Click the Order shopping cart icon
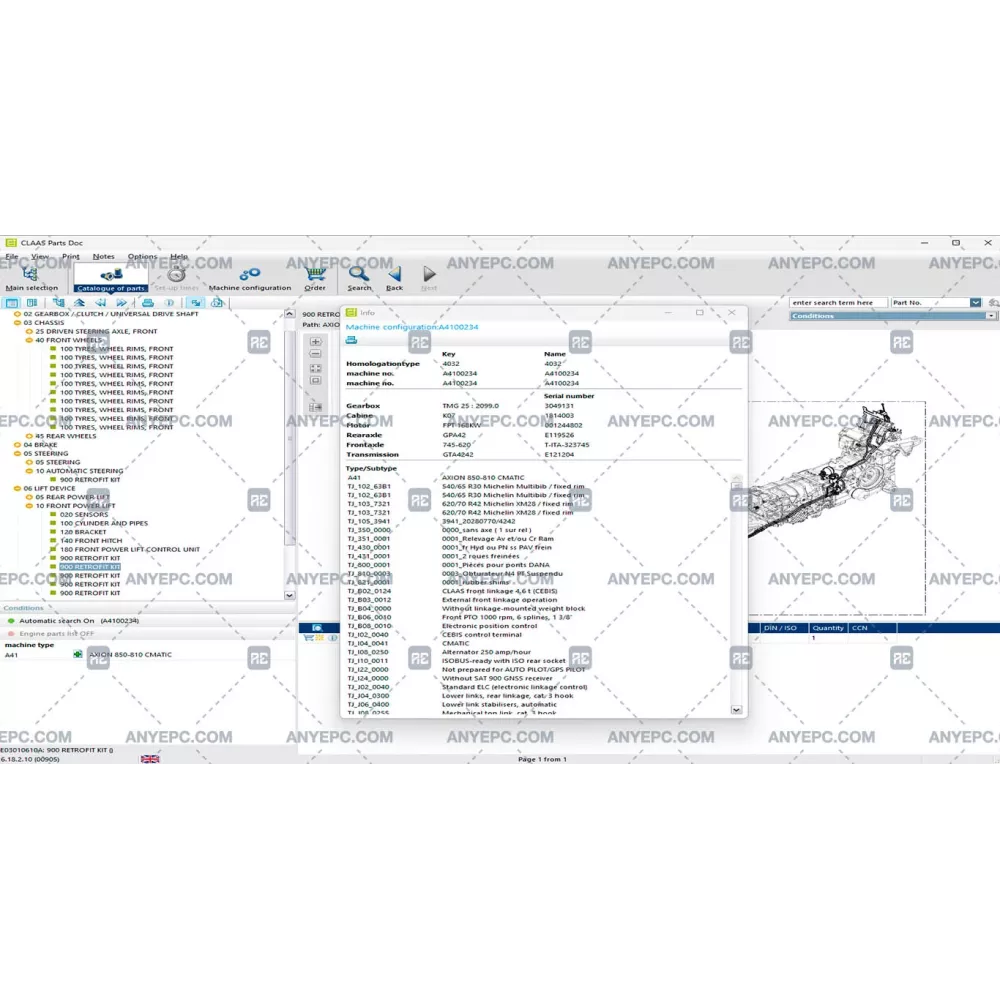Screen dimensions: 1000x1000 pos(316,275)
